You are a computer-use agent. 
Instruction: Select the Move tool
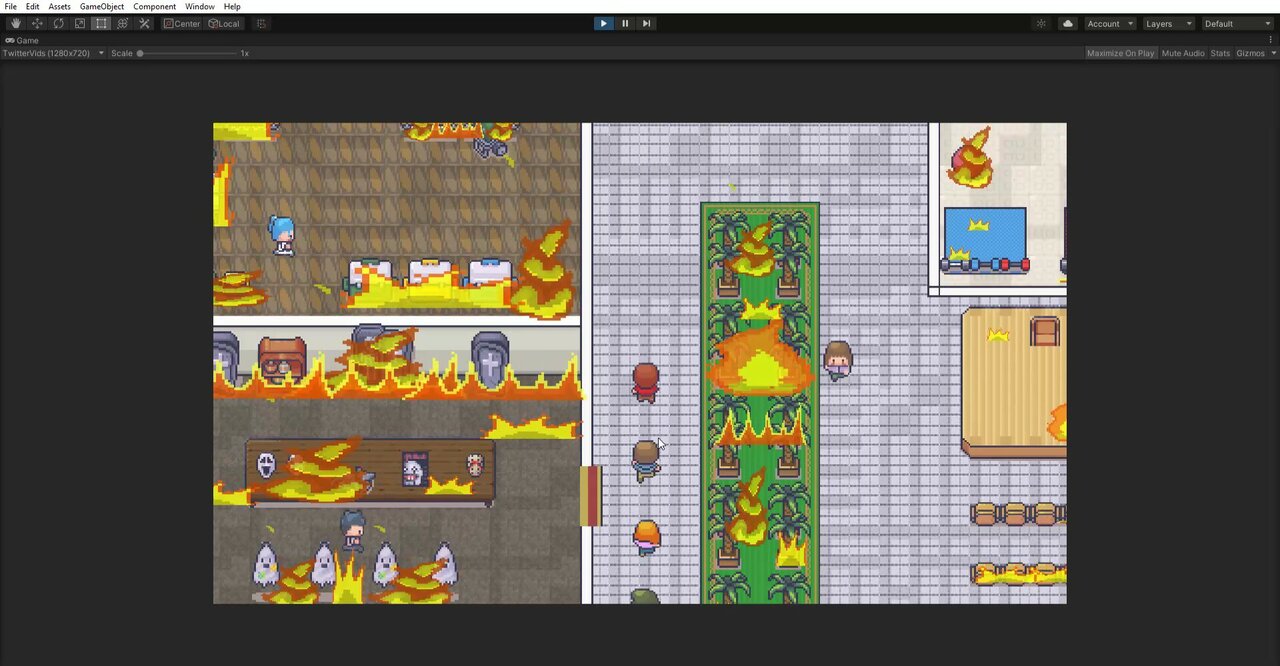pos(37,23)
